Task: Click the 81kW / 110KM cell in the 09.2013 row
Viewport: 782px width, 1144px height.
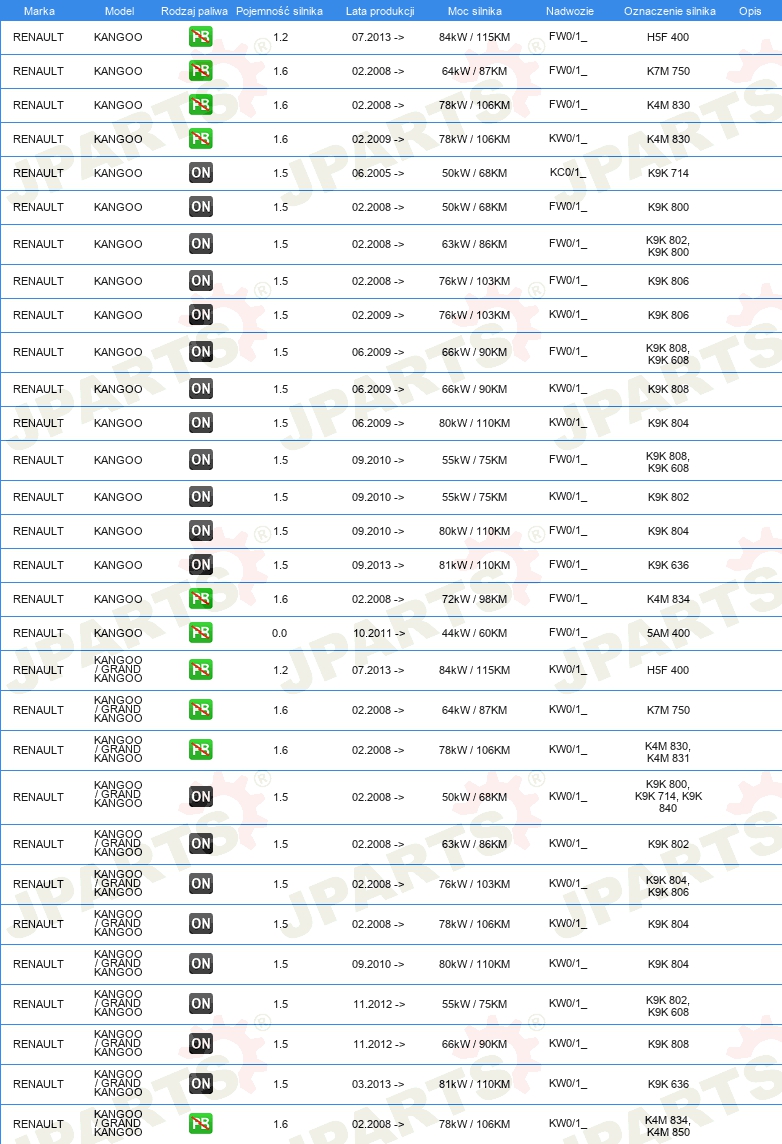Action: [474, 565]
